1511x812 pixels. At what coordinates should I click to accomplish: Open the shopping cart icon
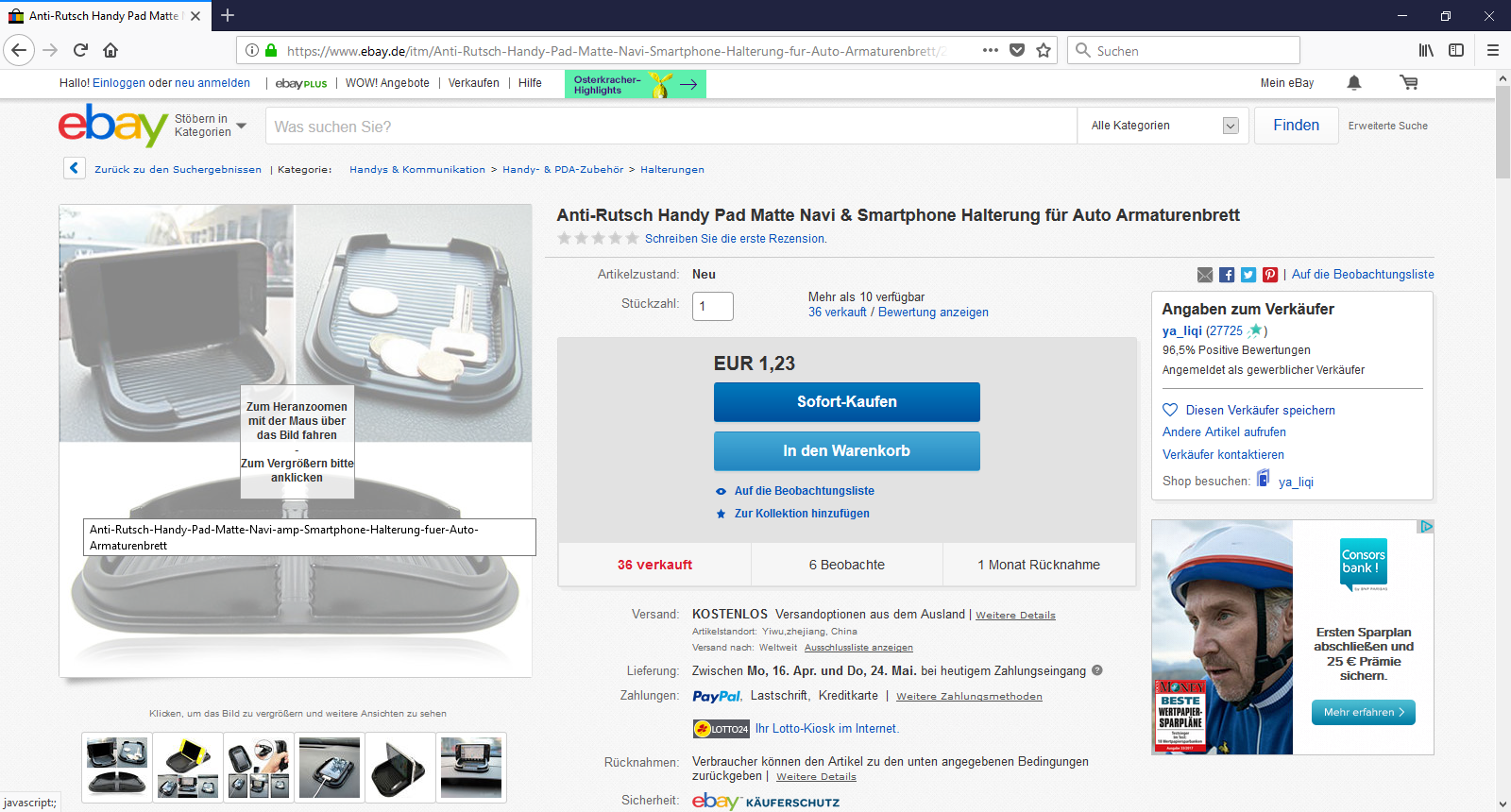click(1409, 83)
